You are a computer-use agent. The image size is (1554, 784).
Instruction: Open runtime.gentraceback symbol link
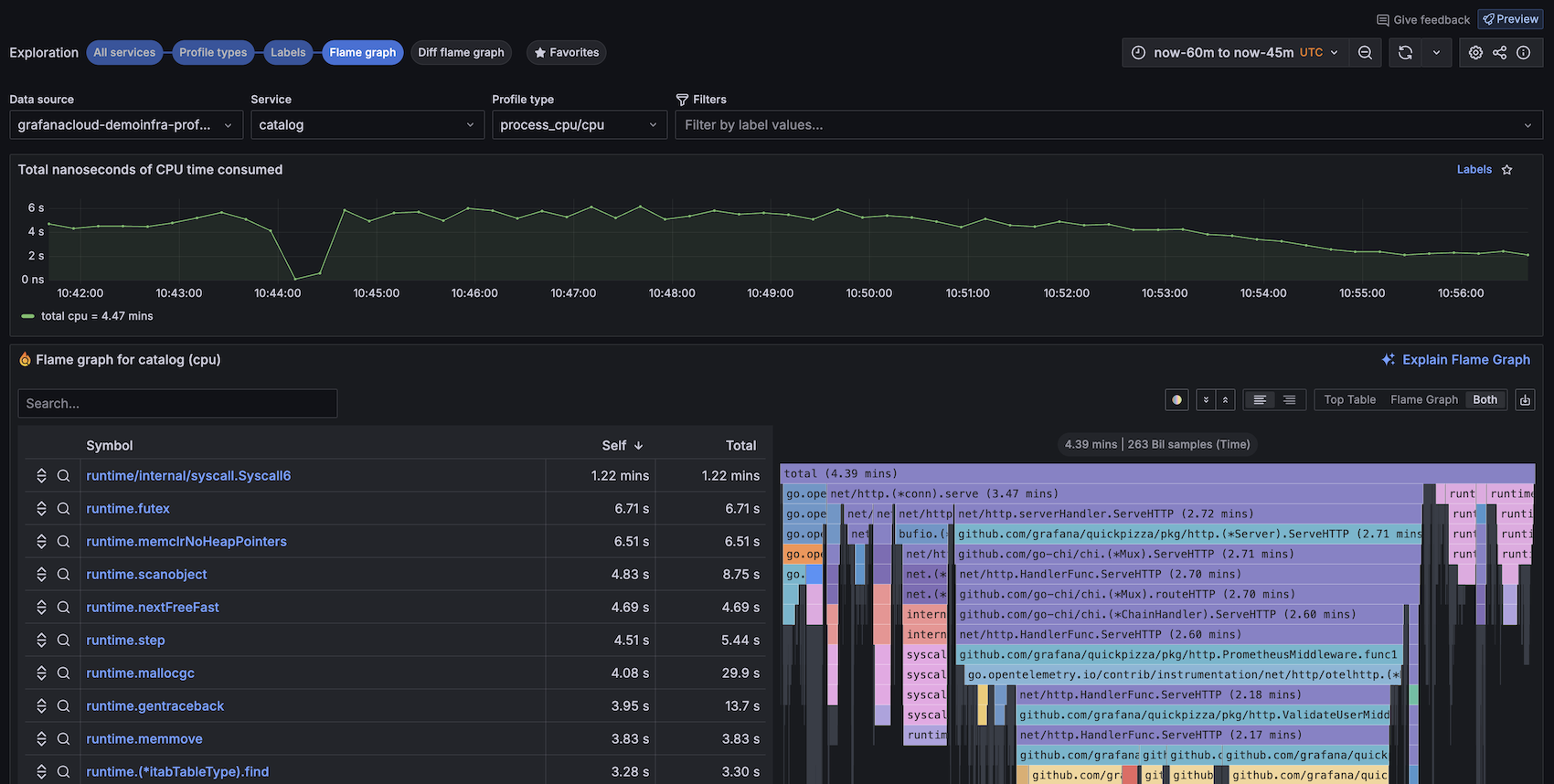(x=154, y=706)
